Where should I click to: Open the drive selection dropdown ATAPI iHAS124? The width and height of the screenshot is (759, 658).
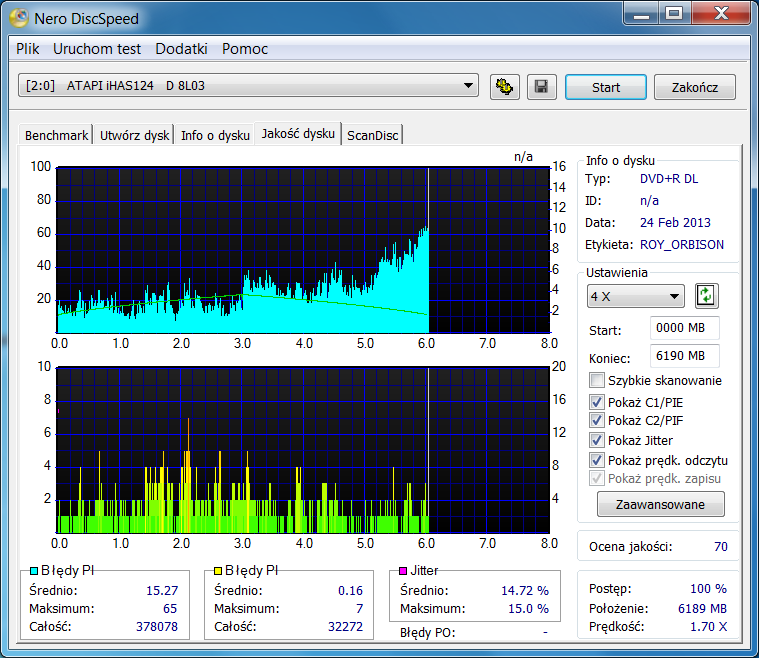[x=248, y=86]
